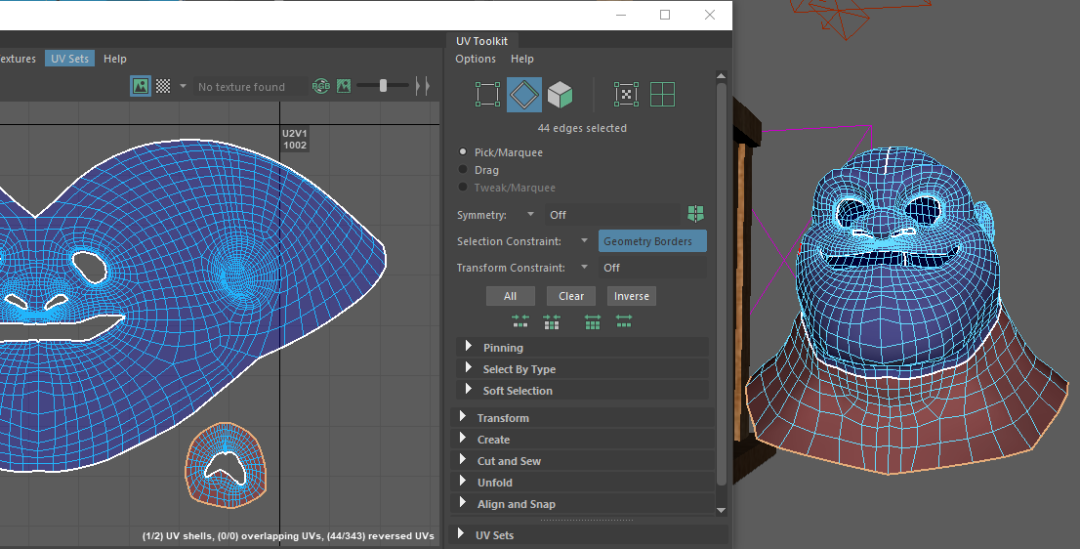1080x549 pixels.
Task: Click the texture dimming slider handle
Action: (383, 86)
